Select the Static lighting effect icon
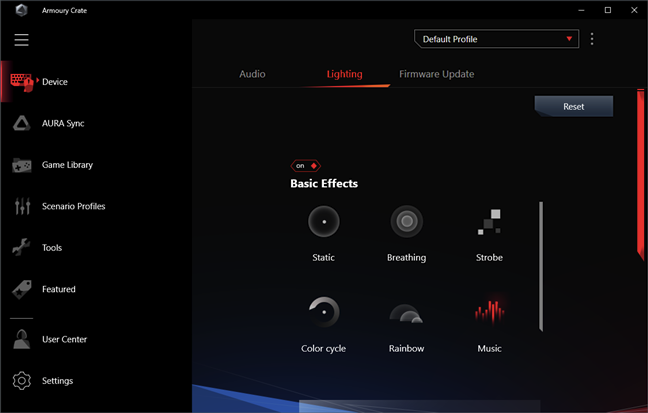 click(324, 222)
